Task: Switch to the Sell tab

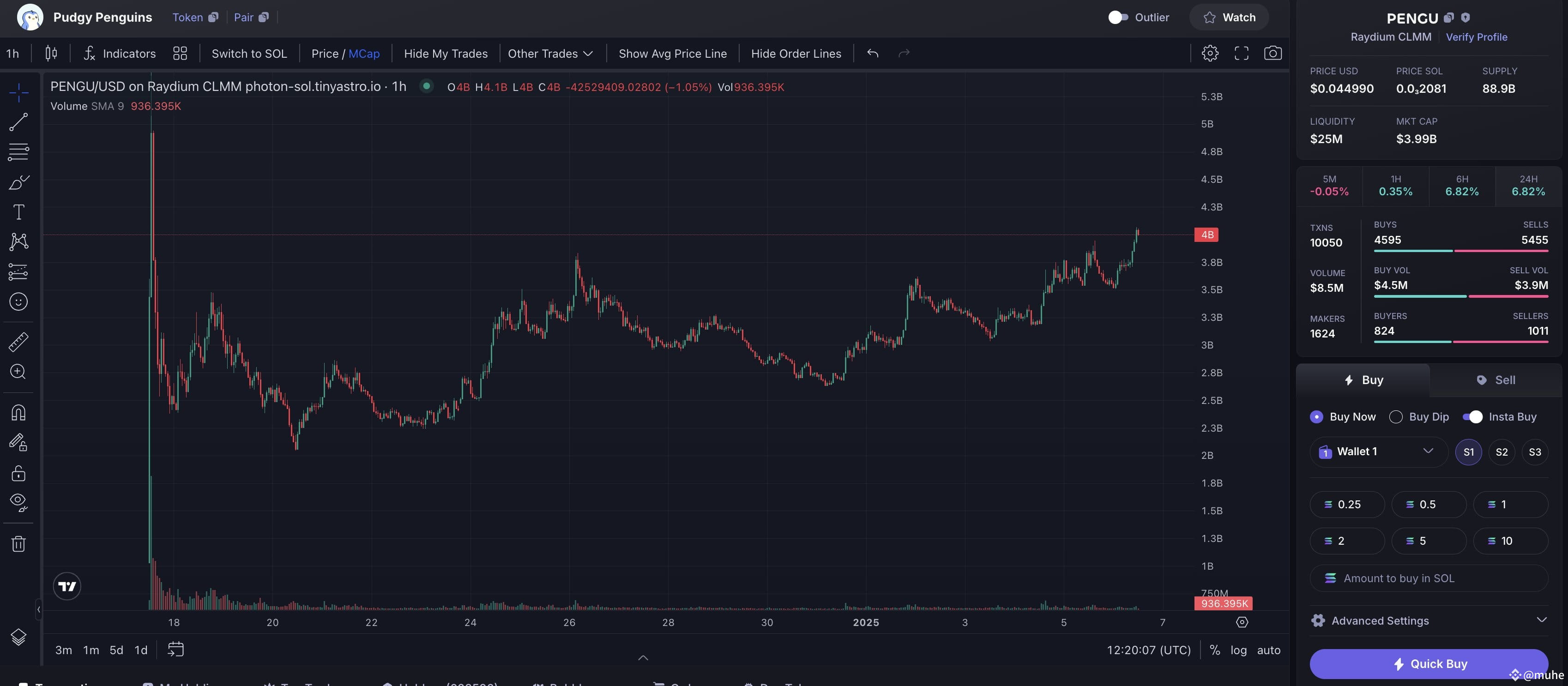Action: (x=1496, y=380)
